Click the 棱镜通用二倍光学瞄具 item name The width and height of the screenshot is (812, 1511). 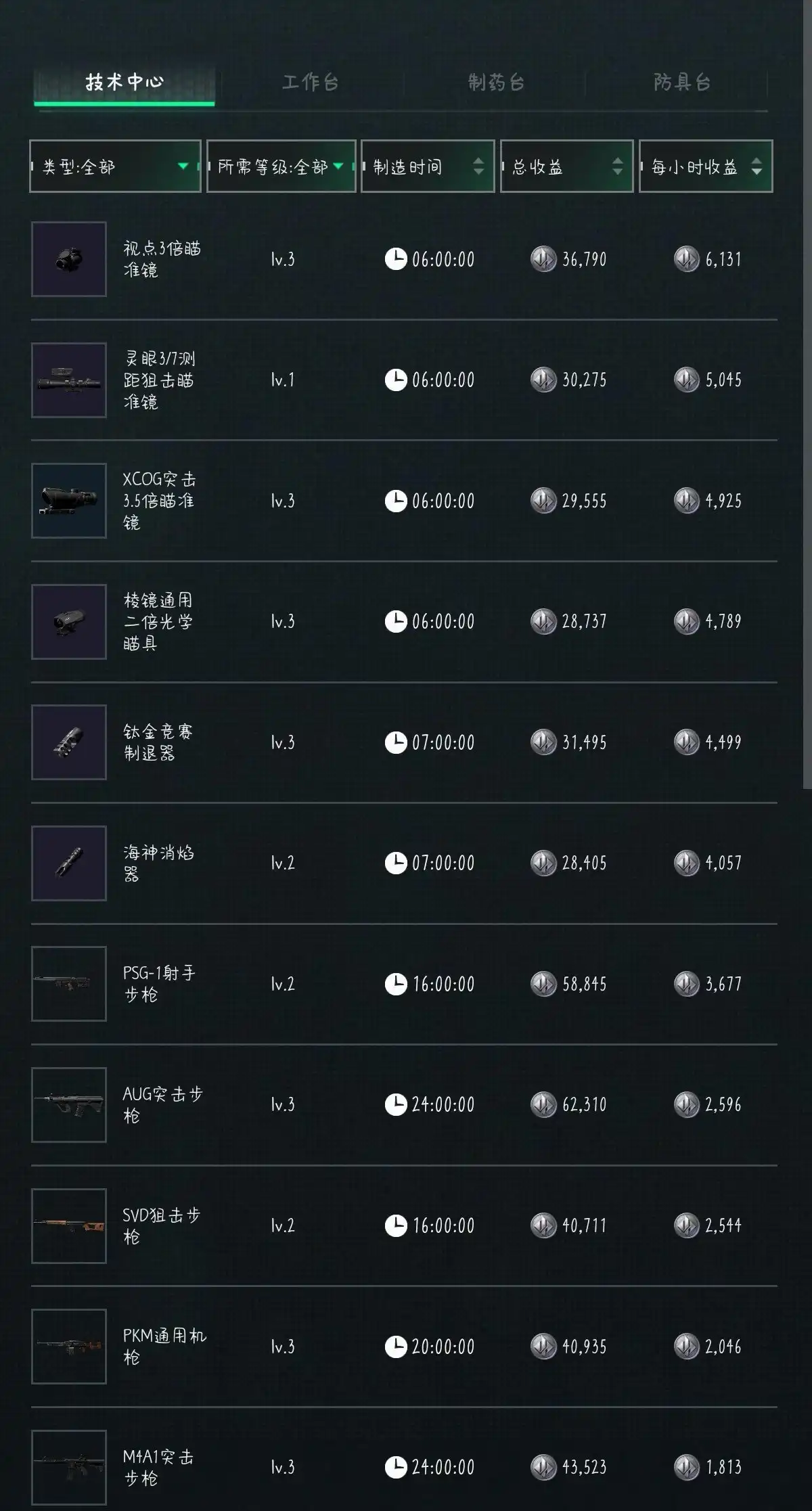158,621
